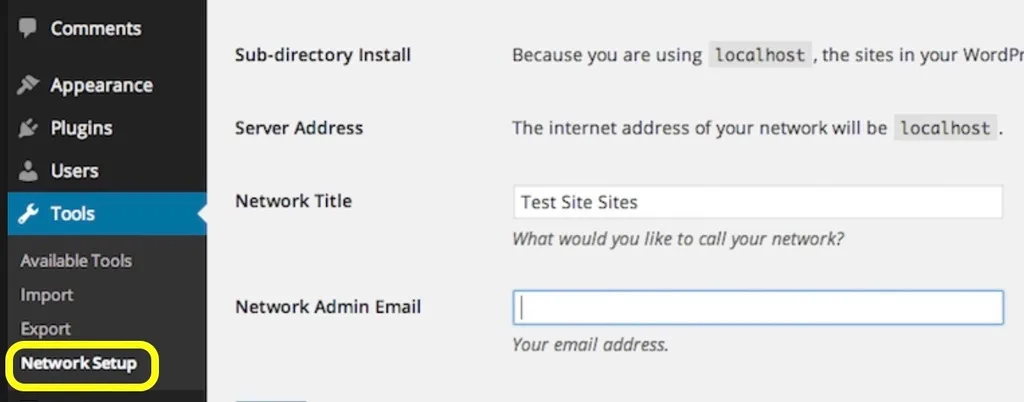
Task: Click the Comments speech bubble icon
Action: 27,28
